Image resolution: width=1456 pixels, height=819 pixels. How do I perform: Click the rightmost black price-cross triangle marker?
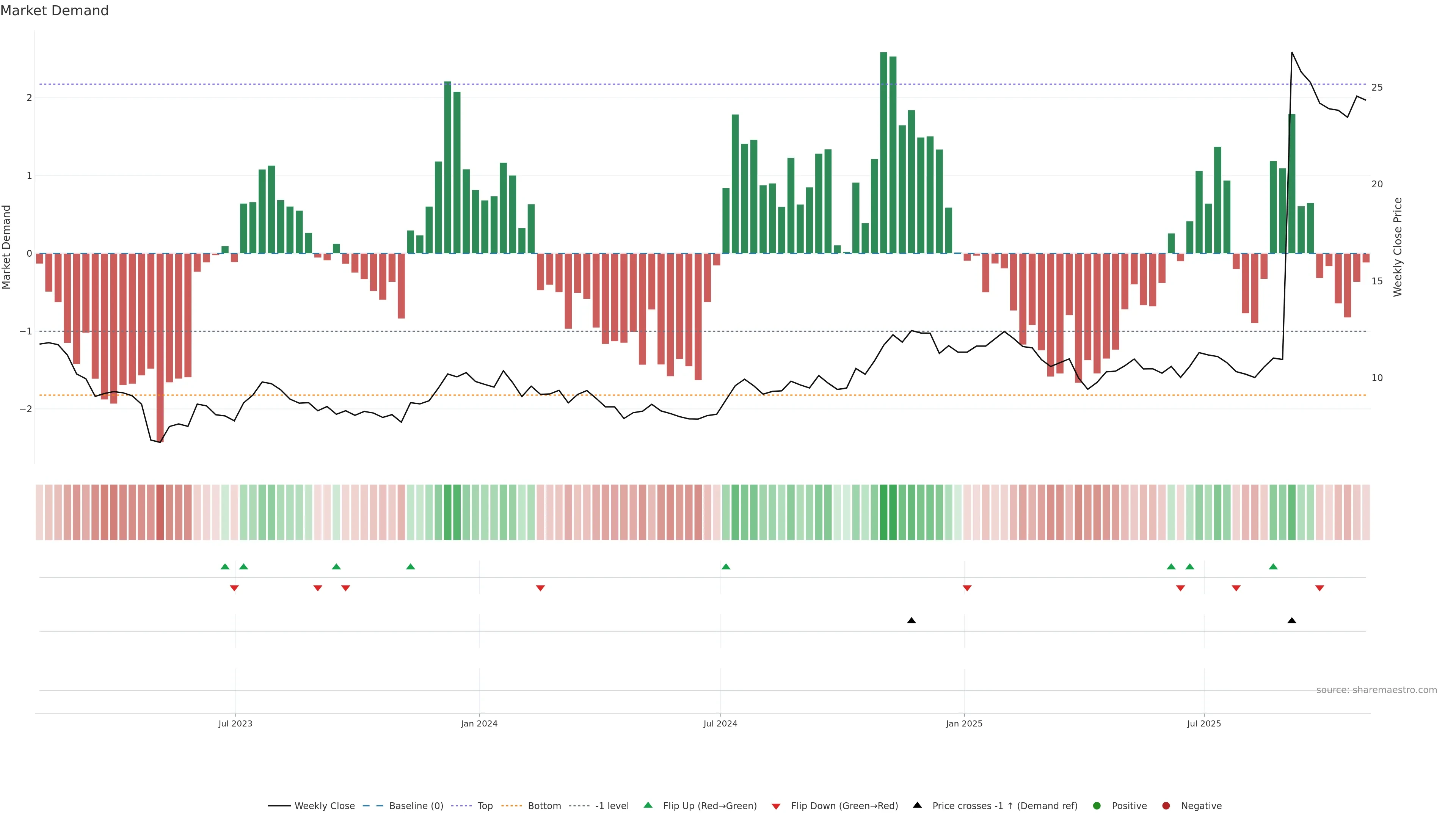point(1291,621)
